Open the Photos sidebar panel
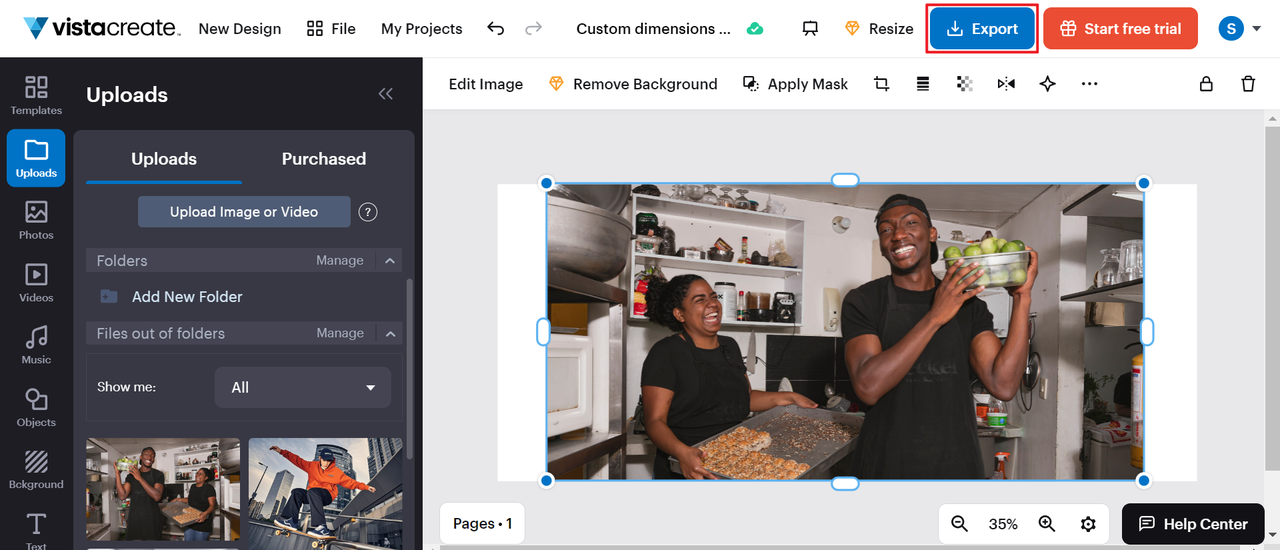Viewport: 1280px width, 550px height. tap(36, 220)
